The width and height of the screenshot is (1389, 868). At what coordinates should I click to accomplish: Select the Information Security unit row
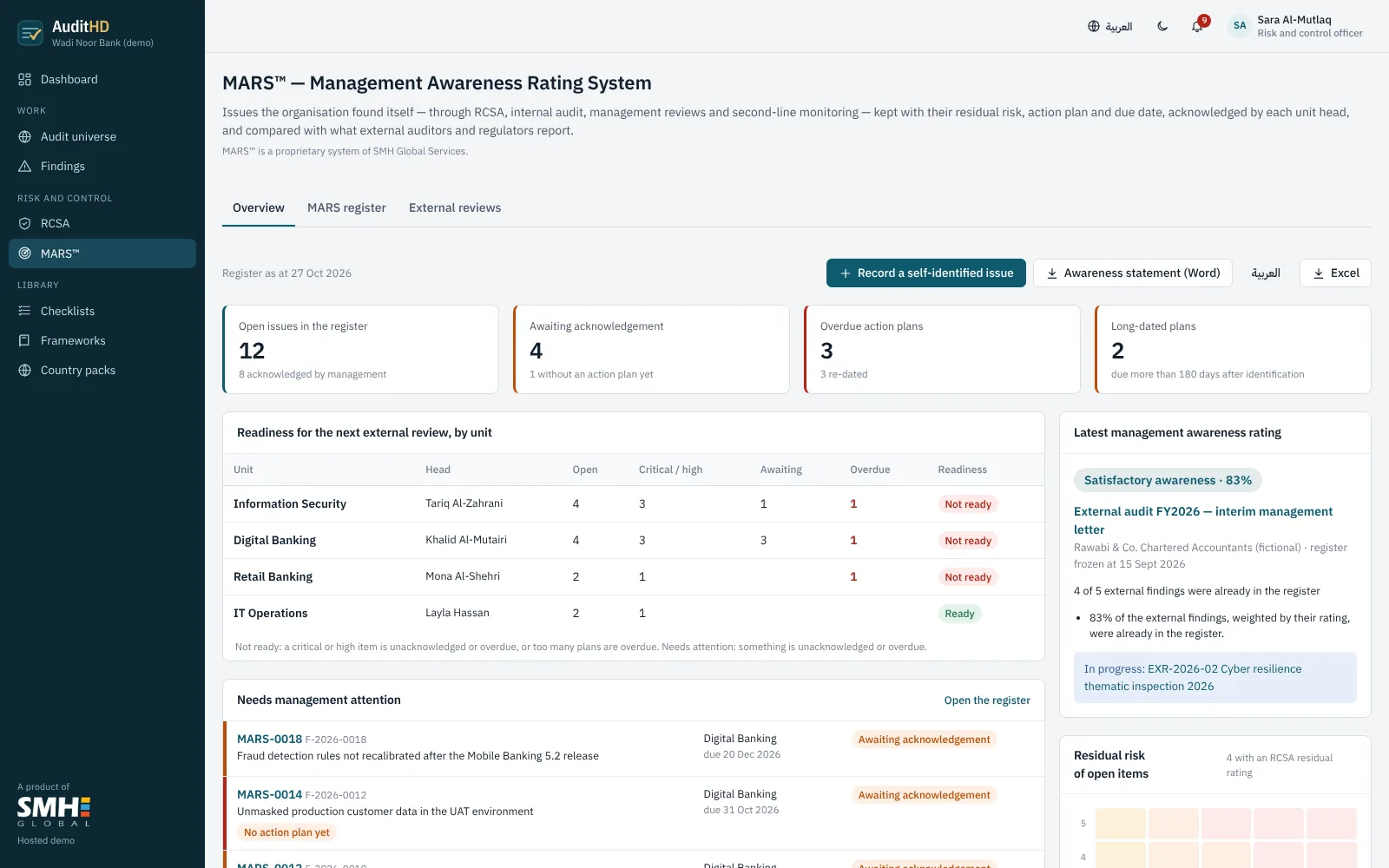click(x=634, y=504)
